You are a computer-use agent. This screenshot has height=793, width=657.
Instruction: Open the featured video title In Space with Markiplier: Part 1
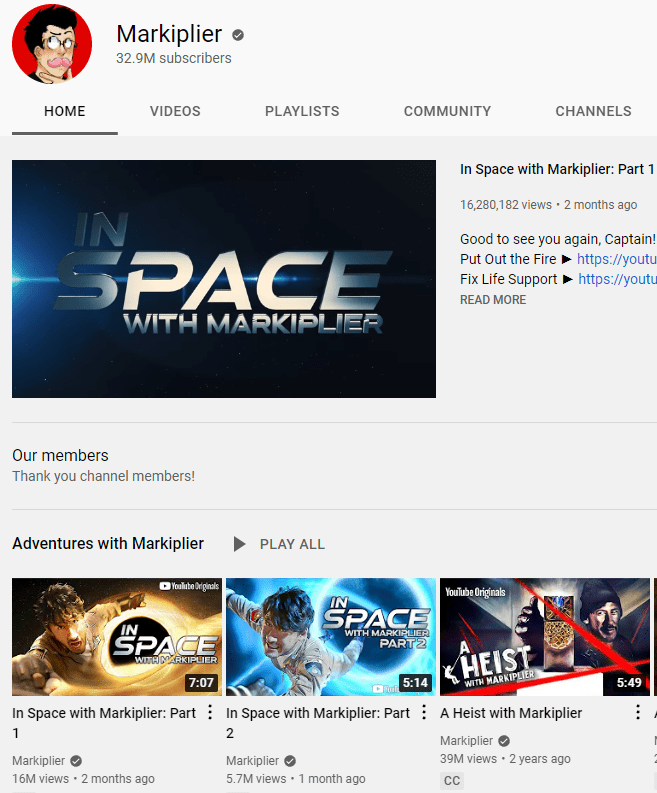[x=557, y=169]
